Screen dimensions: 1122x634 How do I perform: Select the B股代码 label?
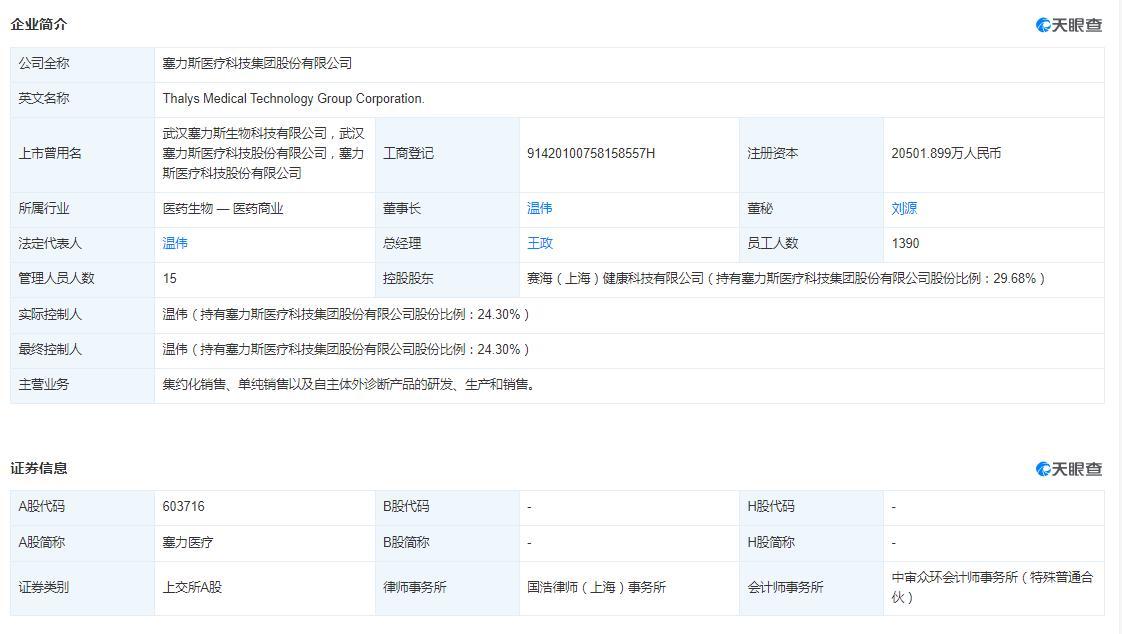pos(406,507)
